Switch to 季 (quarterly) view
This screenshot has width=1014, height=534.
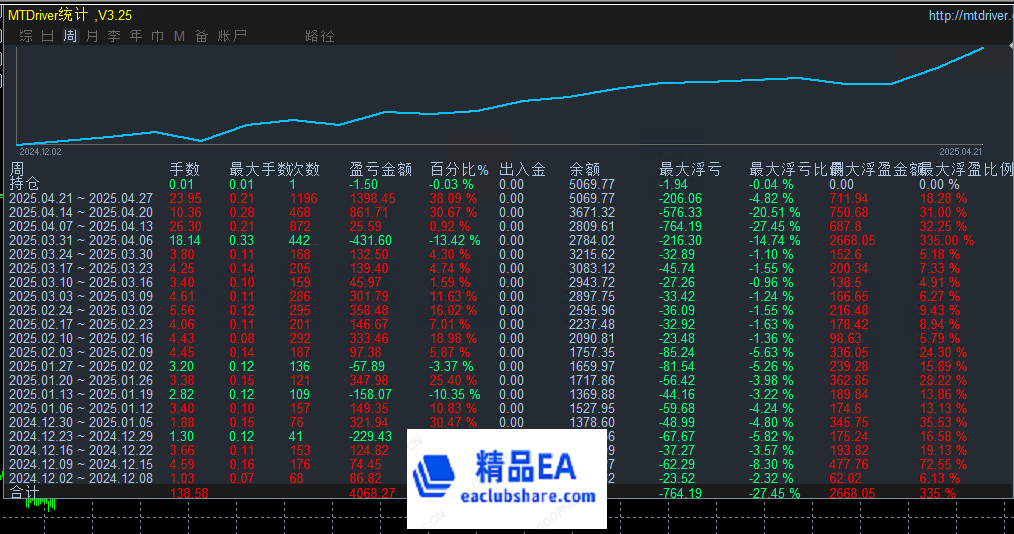point(114,36)
